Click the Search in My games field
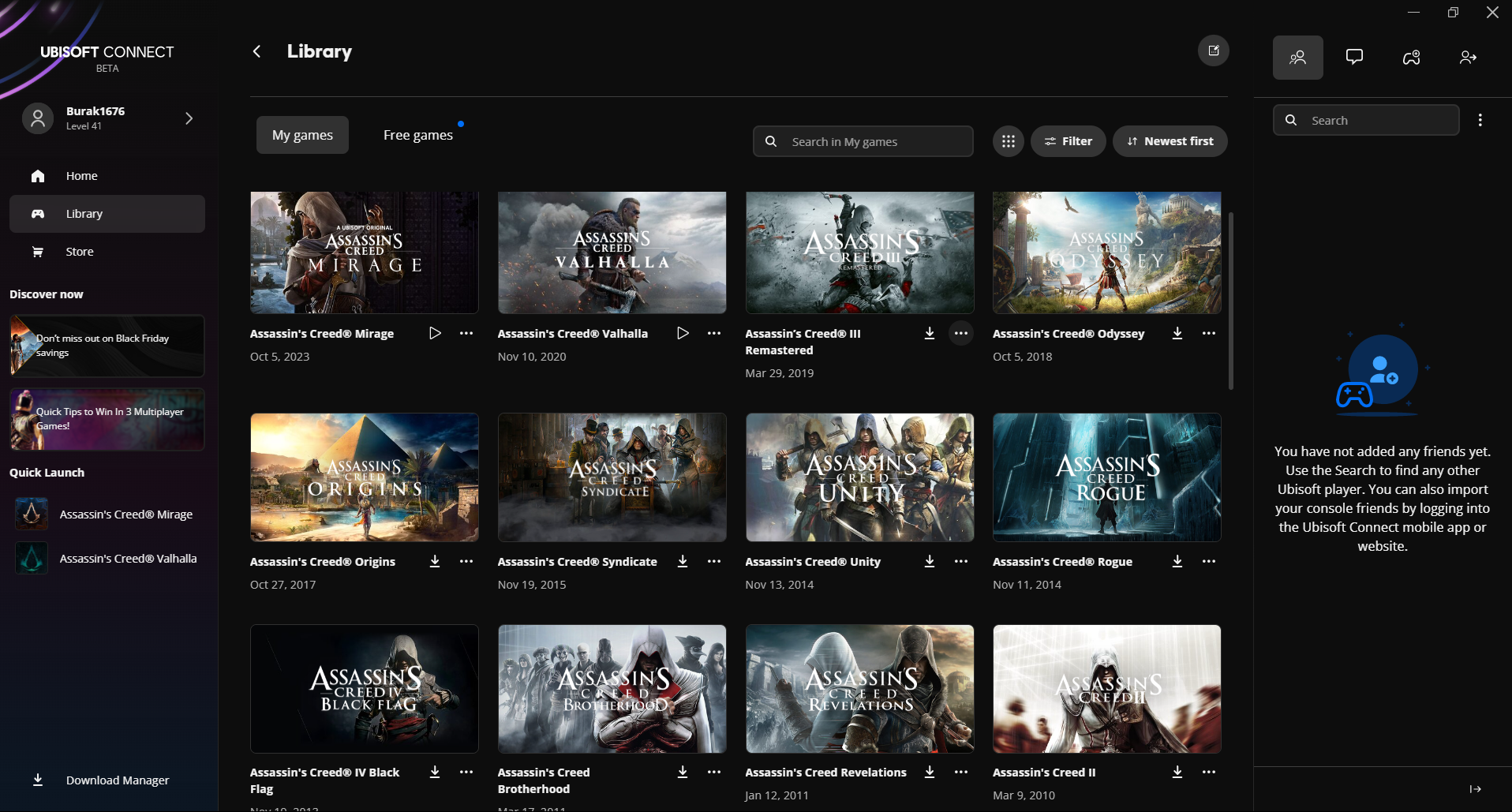Viewport: 1512px width, 812px height. (863, 141)
